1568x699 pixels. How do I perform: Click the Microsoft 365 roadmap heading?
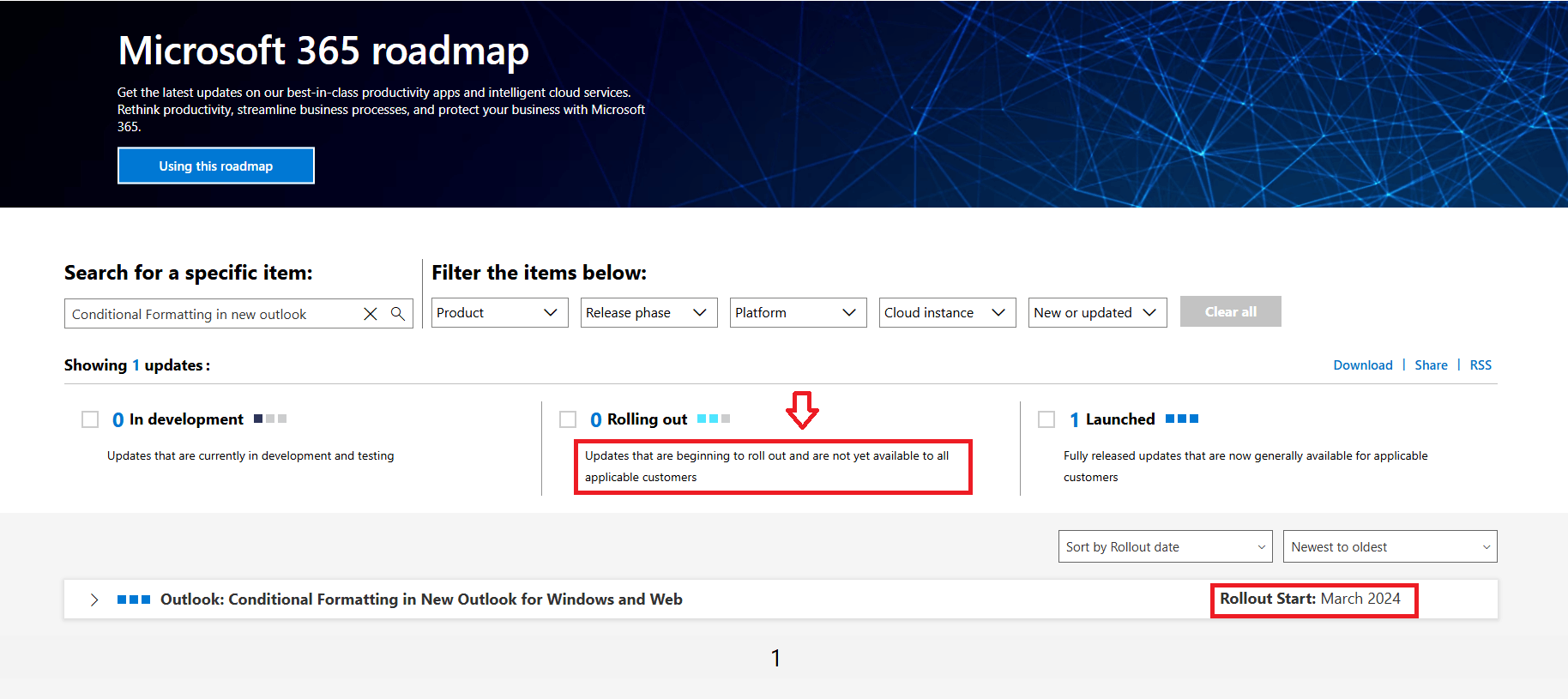point(323,51)
